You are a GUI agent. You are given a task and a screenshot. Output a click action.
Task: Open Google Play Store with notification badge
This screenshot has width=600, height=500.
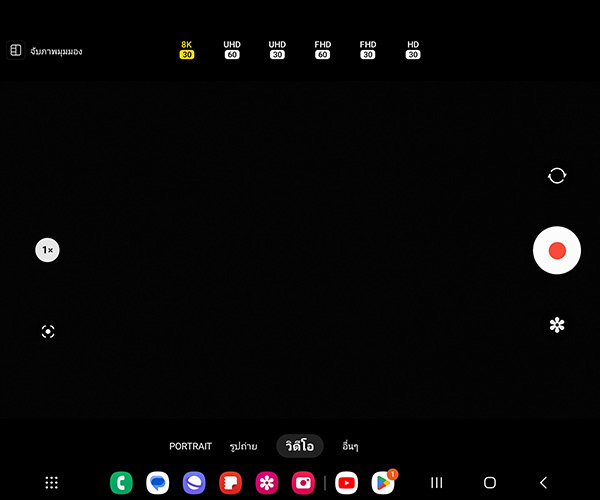[x=383, y=483]
